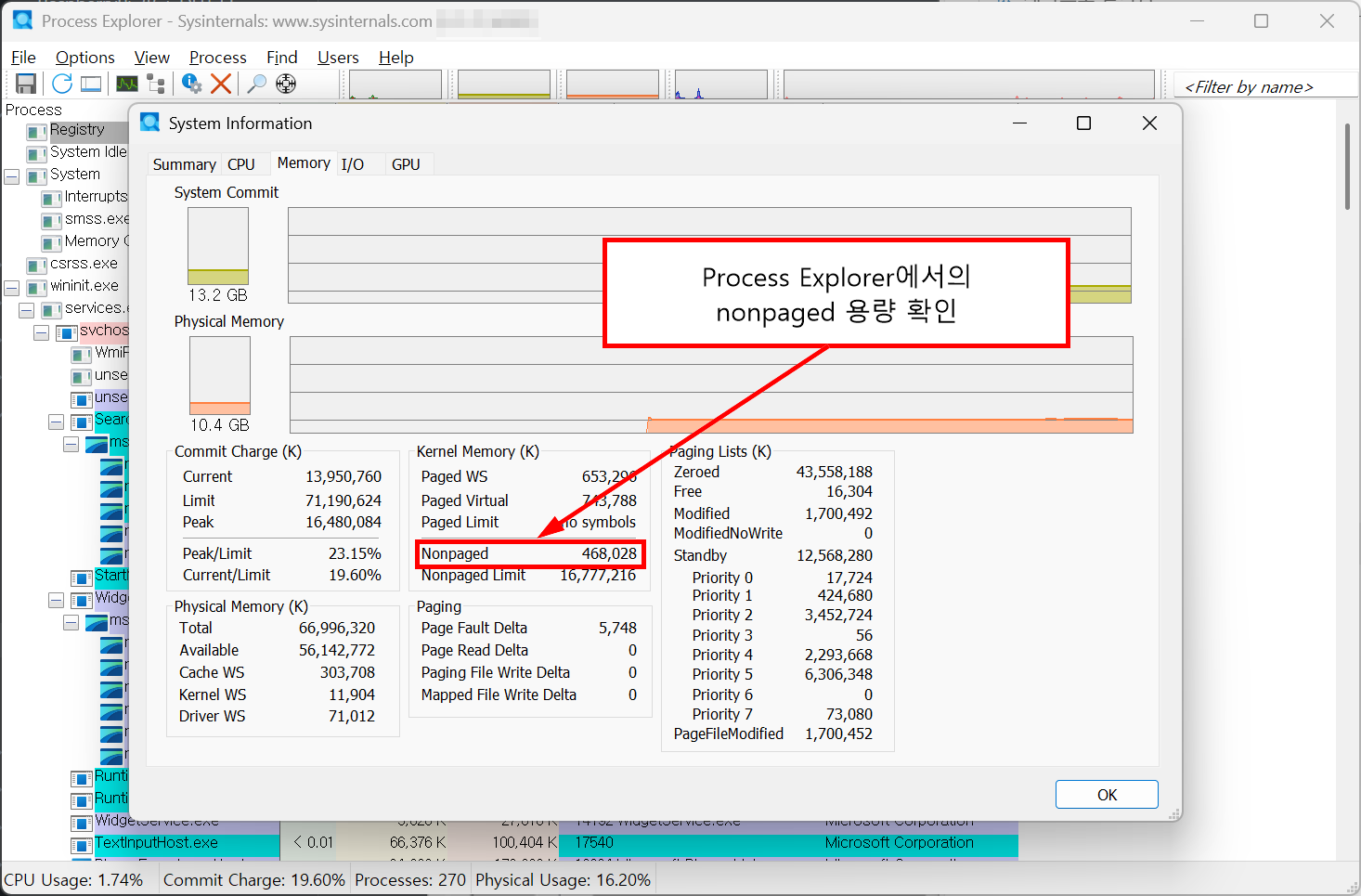Click the CPU usage mini graph in the toolbar

395,84
